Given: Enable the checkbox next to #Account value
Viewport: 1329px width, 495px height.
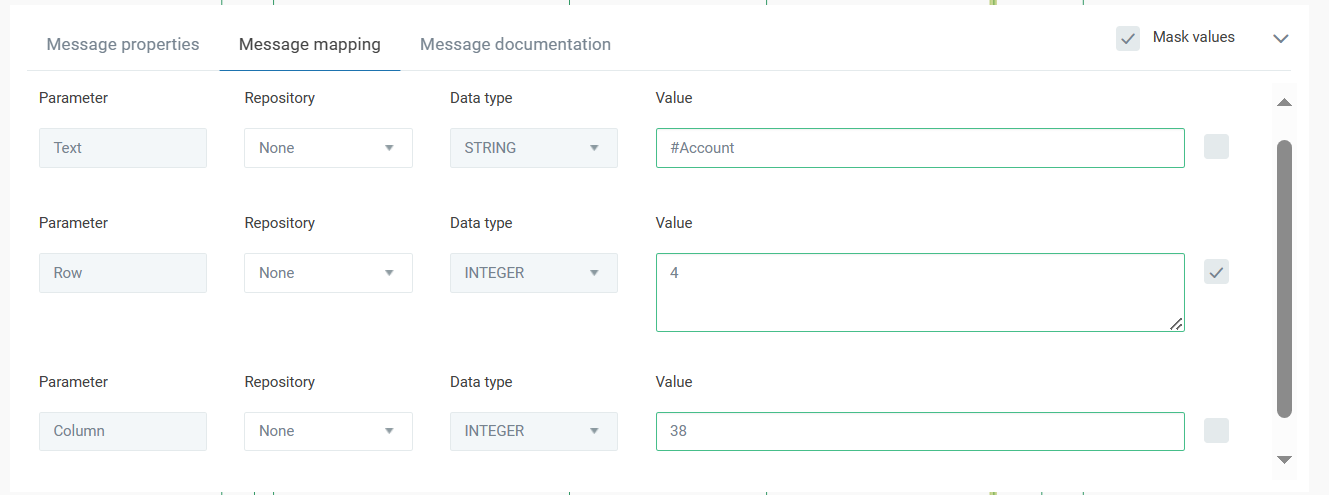Looking at the screenshot, I should [1216, 147].
